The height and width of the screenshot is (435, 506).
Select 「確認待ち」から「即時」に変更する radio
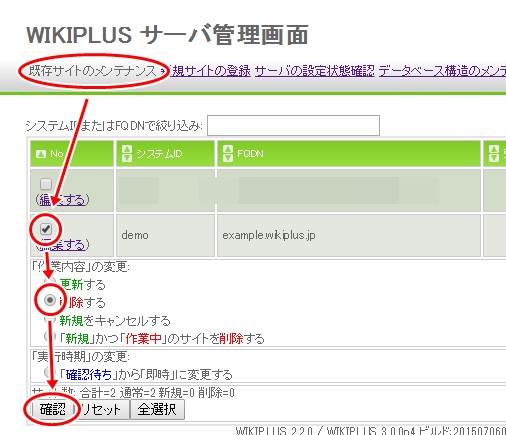[x=50, y=372]
